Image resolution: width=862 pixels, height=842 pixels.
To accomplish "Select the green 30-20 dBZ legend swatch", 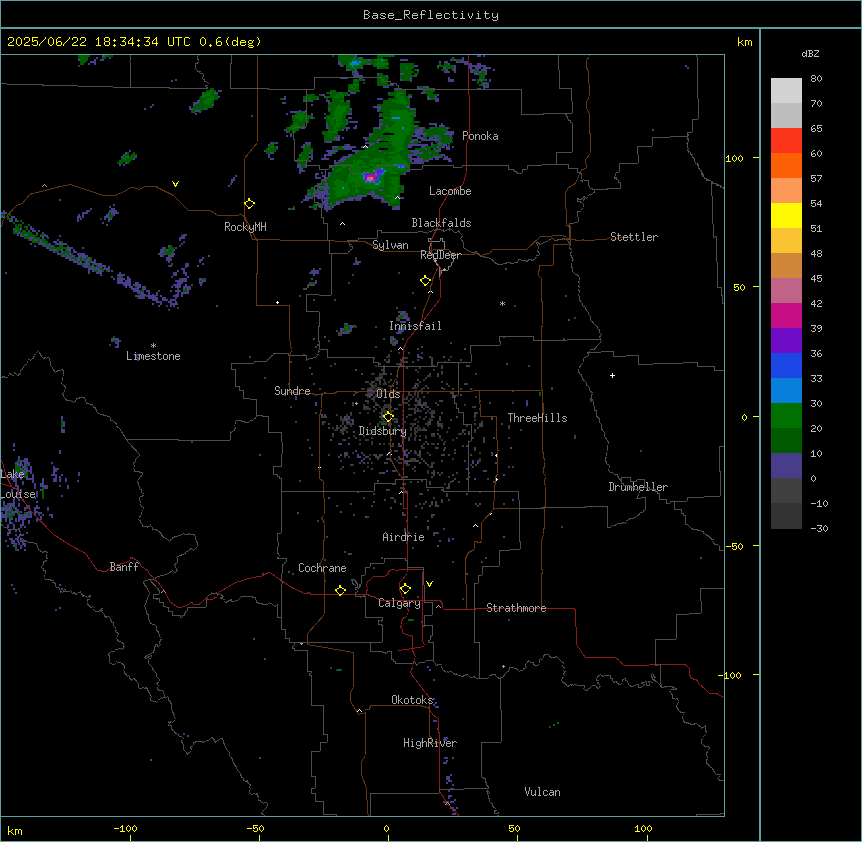I will [786, 416].
